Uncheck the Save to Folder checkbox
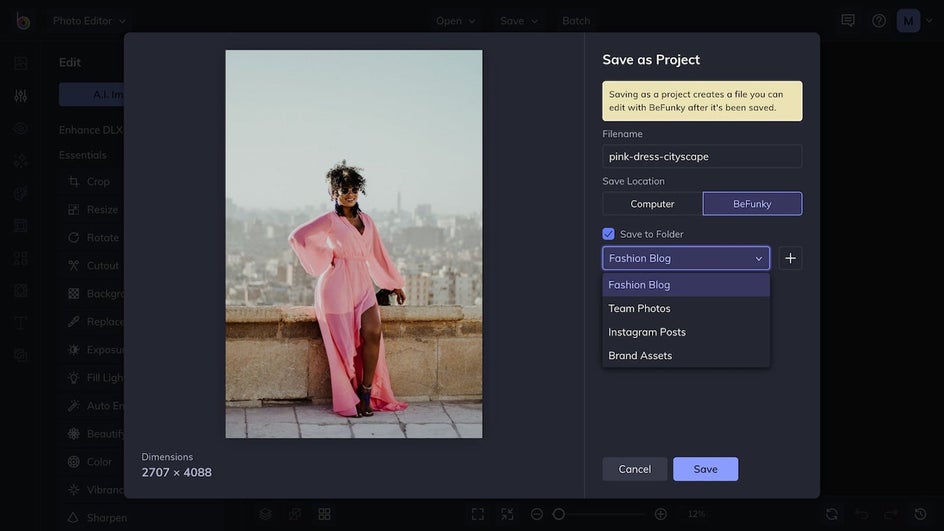Image resolution: width=944 pixels, height=531 pixels. [608, 234]
